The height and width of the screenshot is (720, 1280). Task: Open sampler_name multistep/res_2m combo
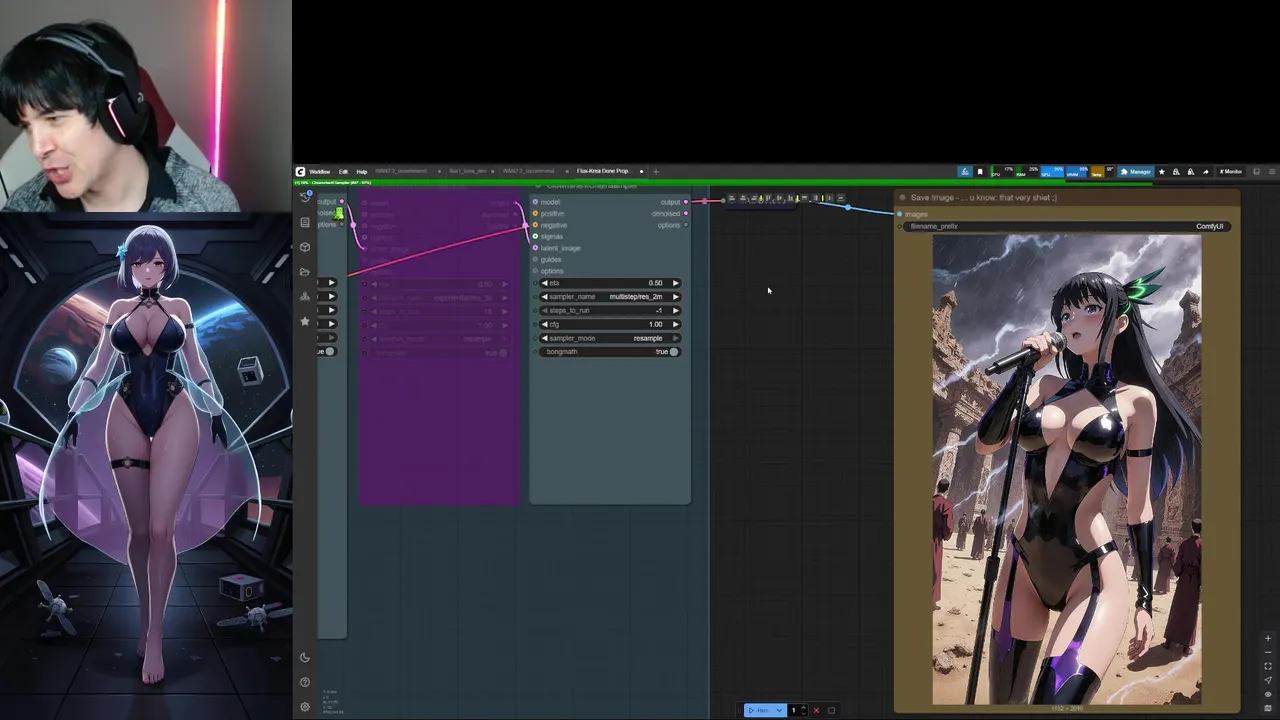[611, 297]
